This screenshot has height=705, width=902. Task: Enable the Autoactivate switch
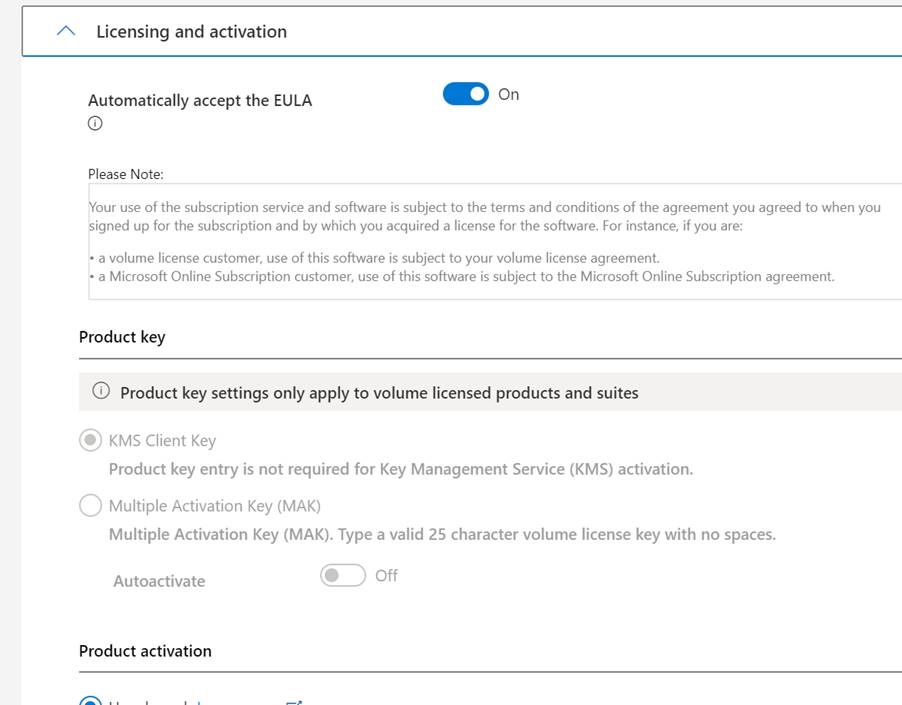tap(341, 575)
